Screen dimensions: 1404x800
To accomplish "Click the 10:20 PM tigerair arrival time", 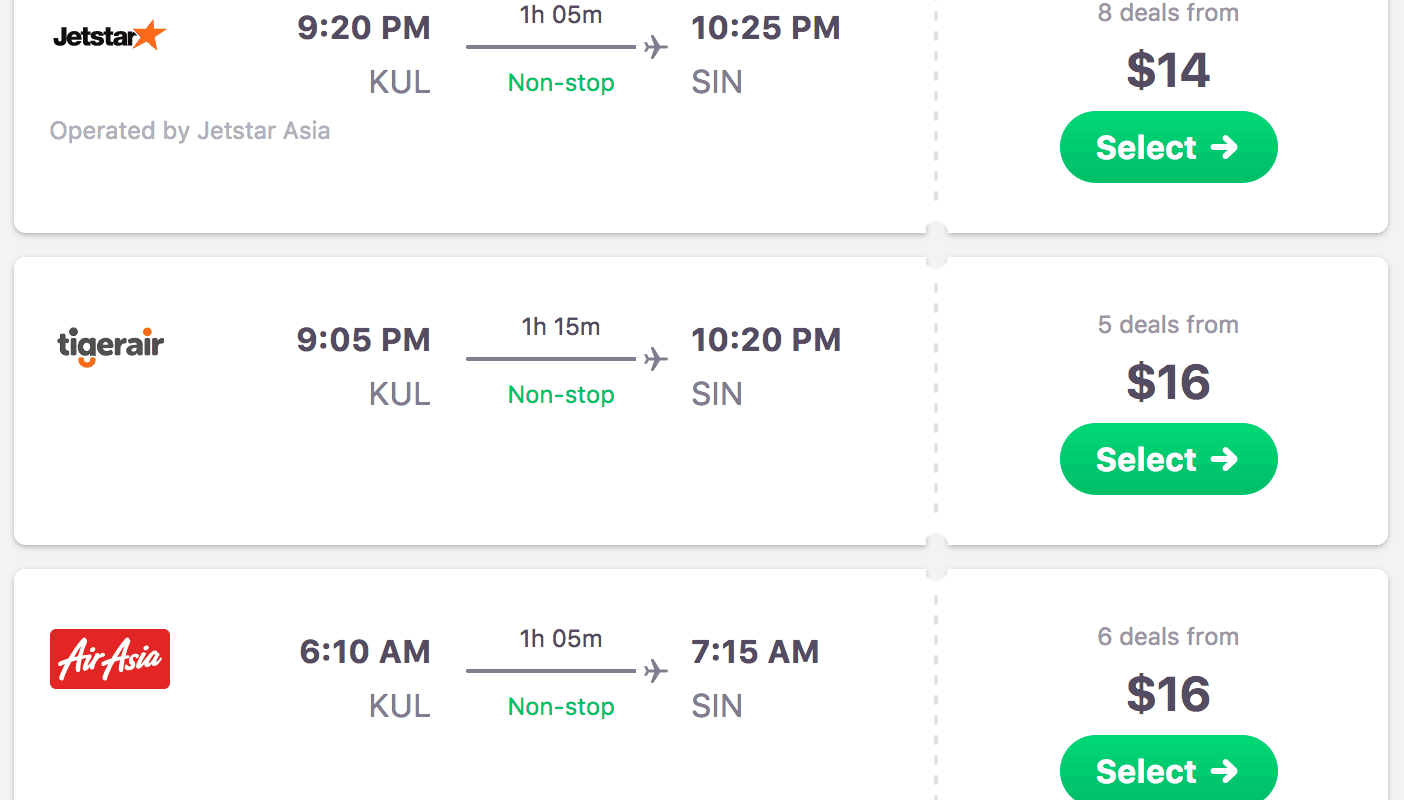I will pos(766,340).
